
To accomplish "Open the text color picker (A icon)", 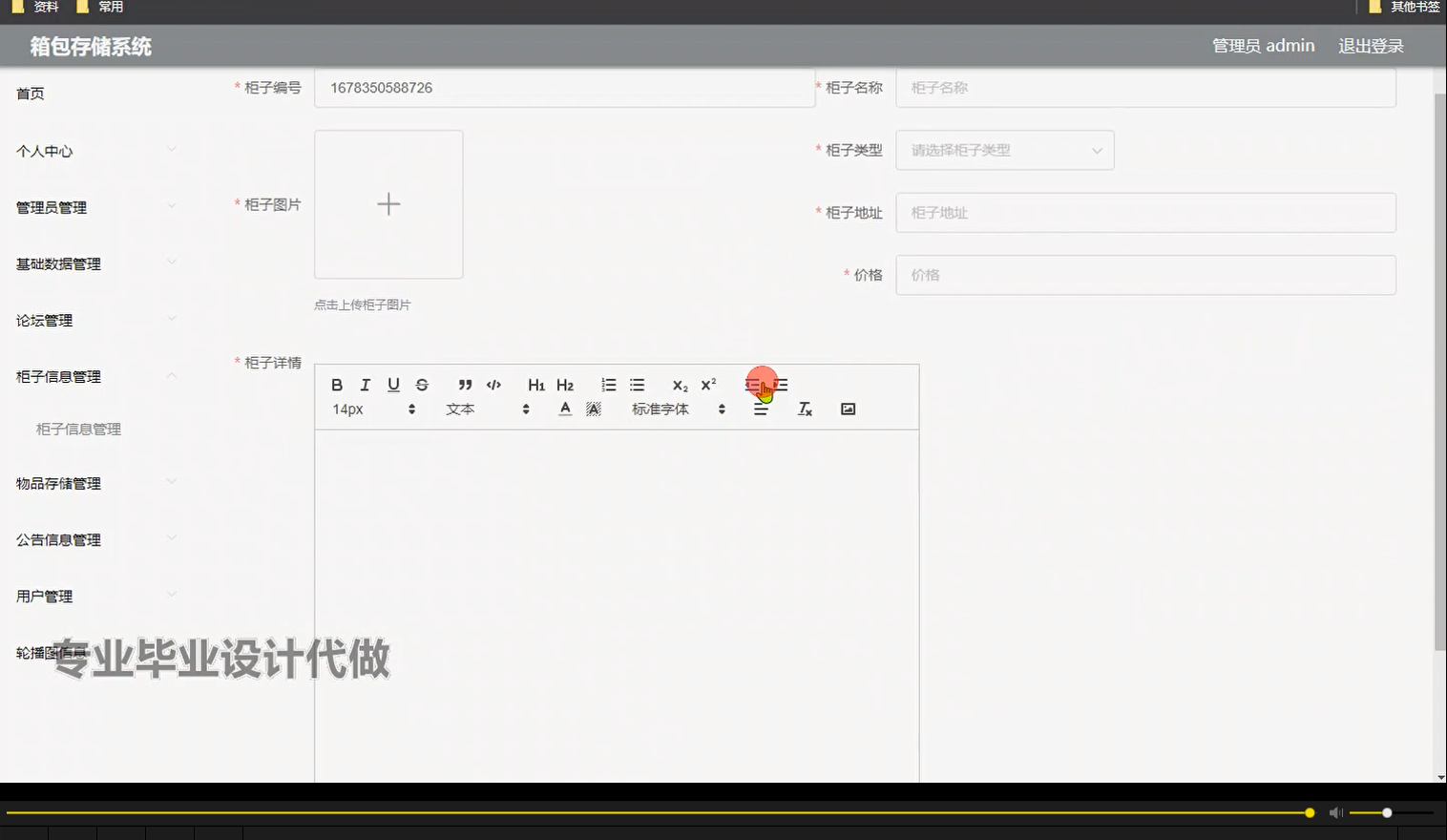I will (564, 409).
